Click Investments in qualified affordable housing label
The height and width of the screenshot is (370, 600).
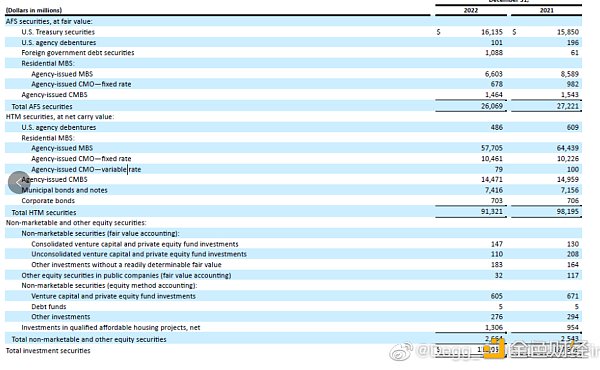pos(111,328)
